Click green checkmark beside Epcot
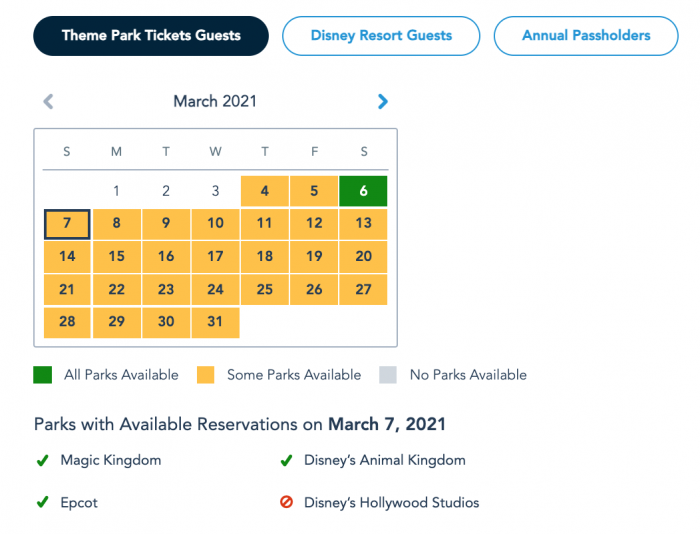This screenshot has width=700, height=534. click(42, 503)
